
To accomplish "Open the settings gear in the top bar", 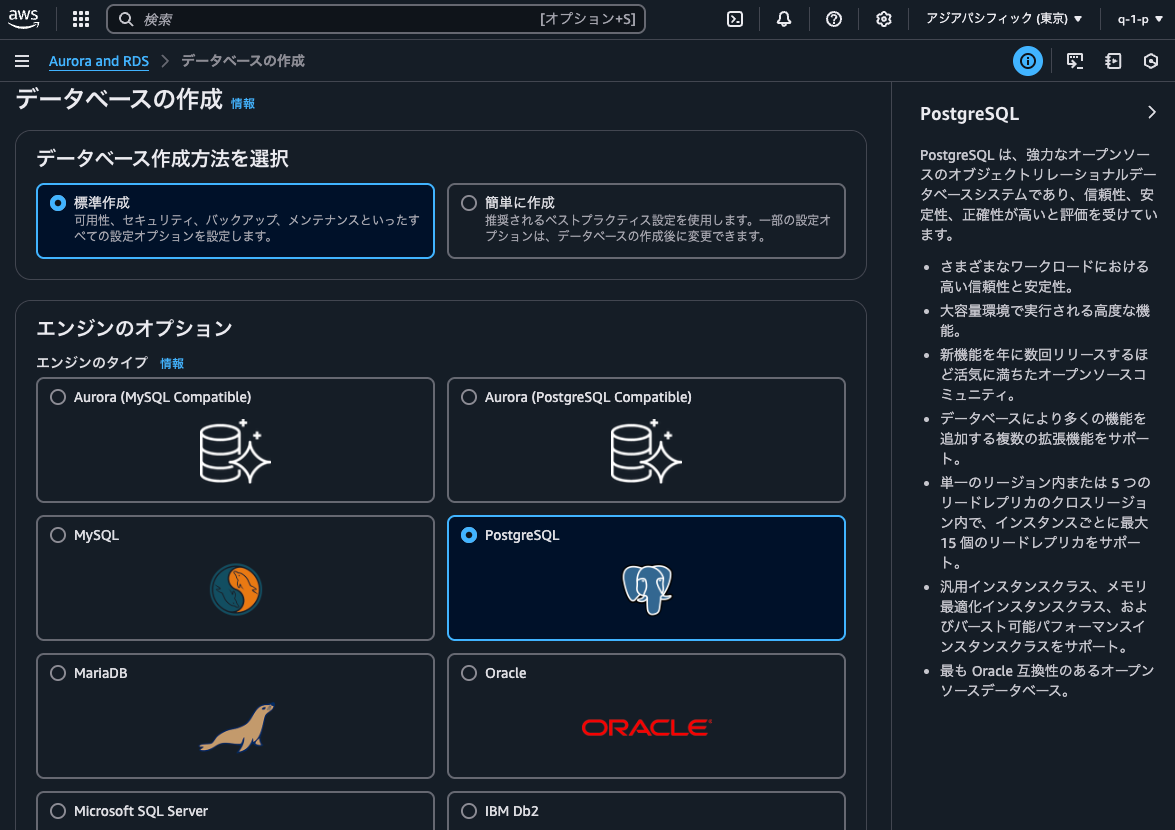I will click(x=884, y=19).
